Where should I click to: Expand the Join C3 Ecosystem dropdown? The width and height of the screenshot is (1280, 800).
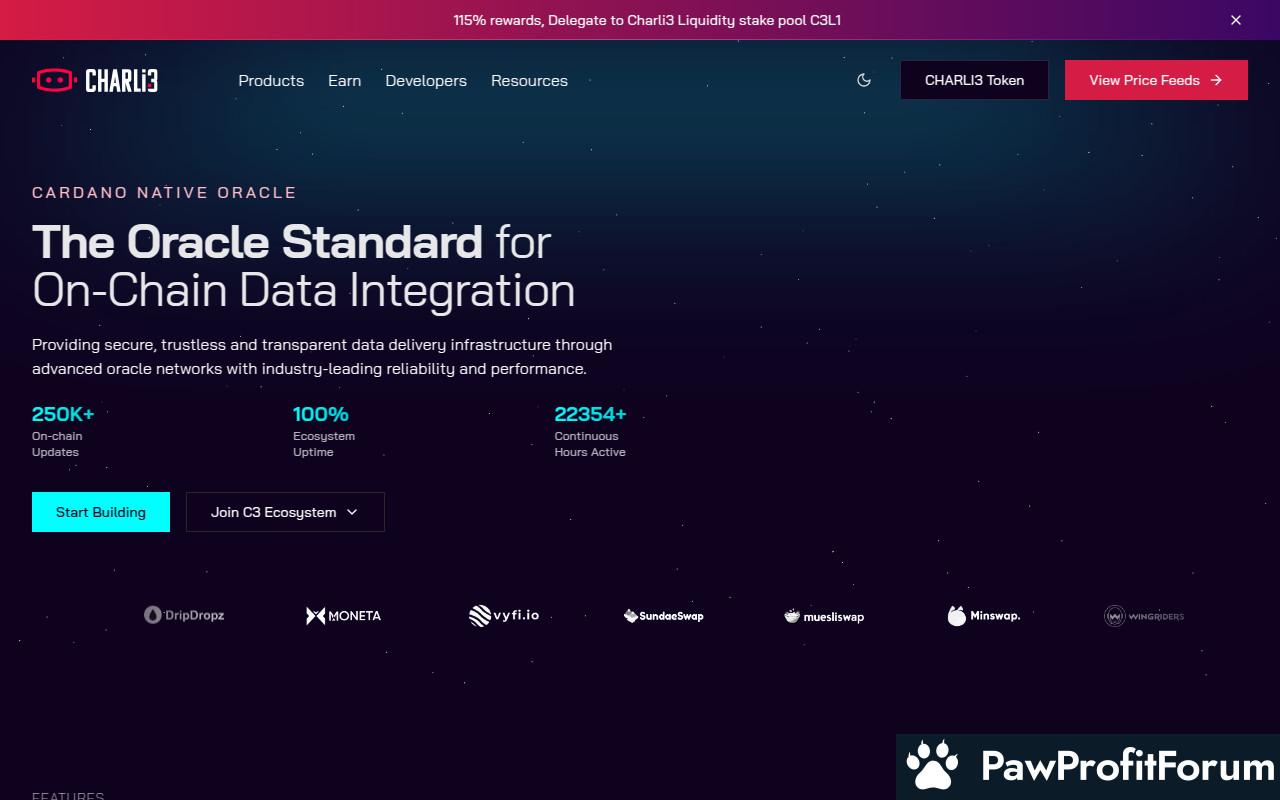(285, 512)
